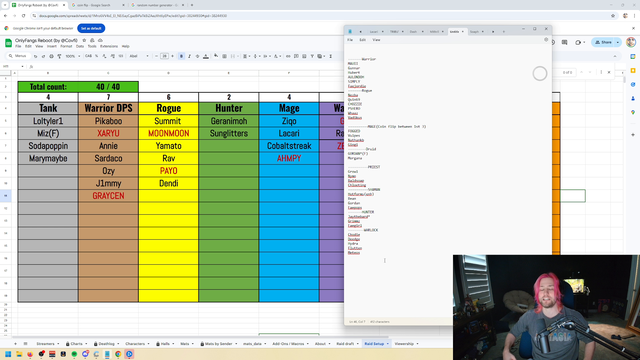Toggle bold formatting in Sheets toolbar
The image size is (640, 360).
click(x=181, y=56)
